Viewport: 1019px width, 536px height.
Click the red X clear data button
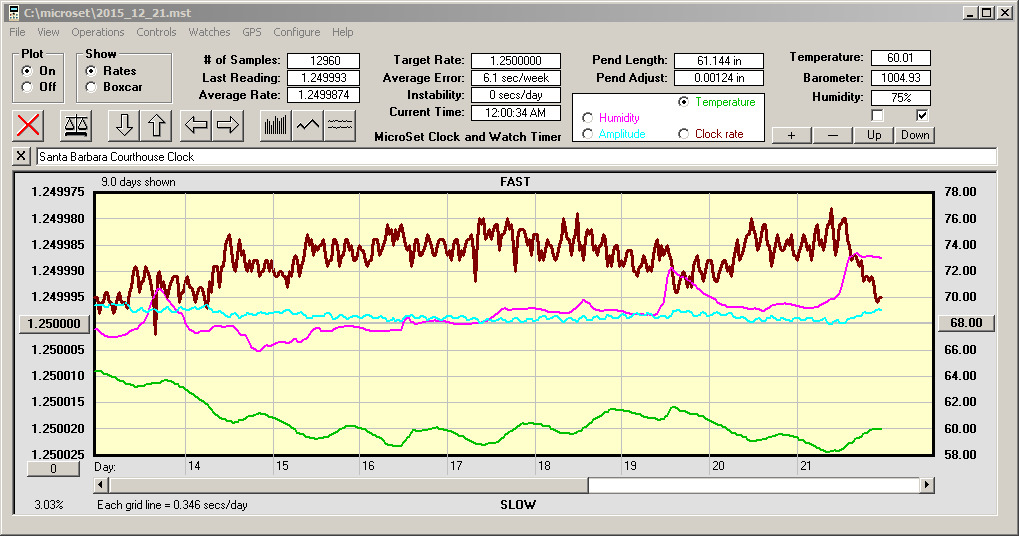[x=28, y=125]
